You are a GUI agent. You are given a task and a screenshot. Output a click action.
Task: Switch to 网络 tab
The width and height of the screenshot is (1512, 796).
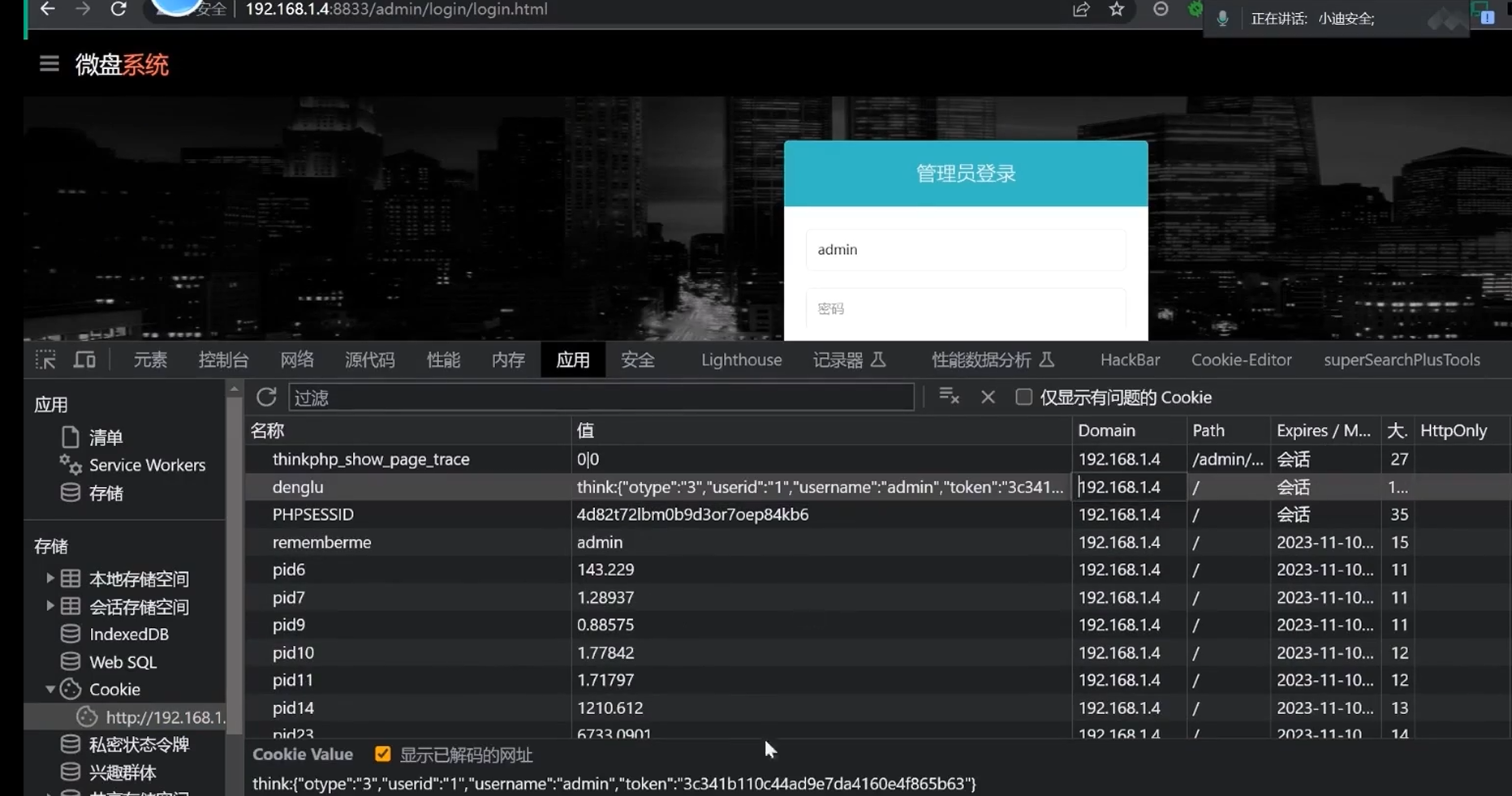click(296, 359)
